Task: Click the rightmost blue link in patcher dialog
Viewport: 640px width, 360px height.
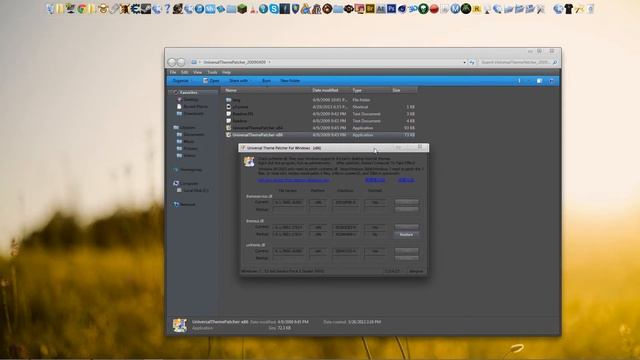Action: [407, 180]
